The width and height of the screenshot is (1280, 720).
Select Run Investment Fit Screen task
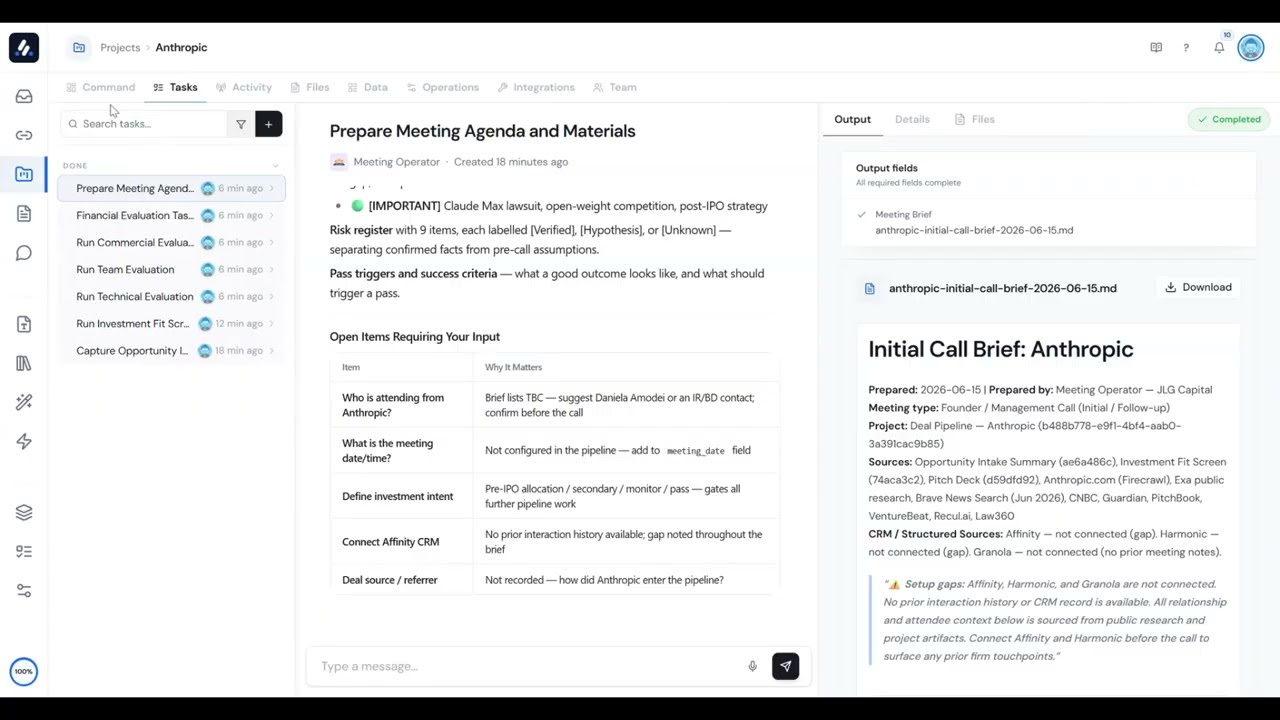coord(171,323)
